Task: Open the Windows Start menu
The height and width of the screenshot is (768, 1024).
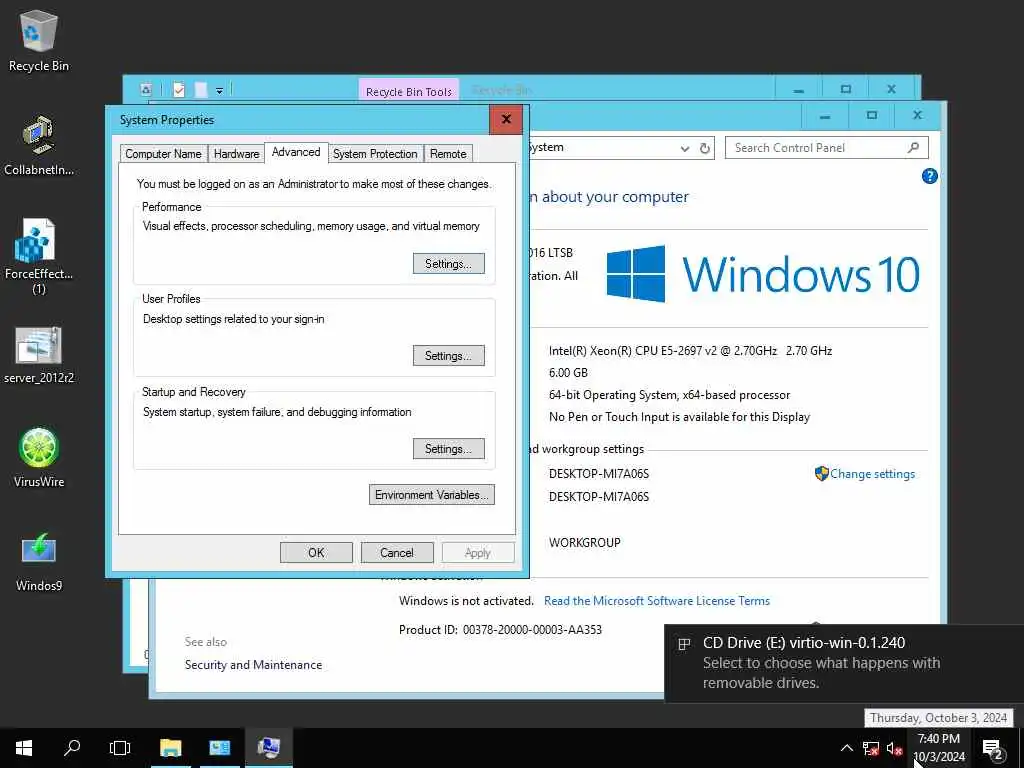Action: click(24, 748)
